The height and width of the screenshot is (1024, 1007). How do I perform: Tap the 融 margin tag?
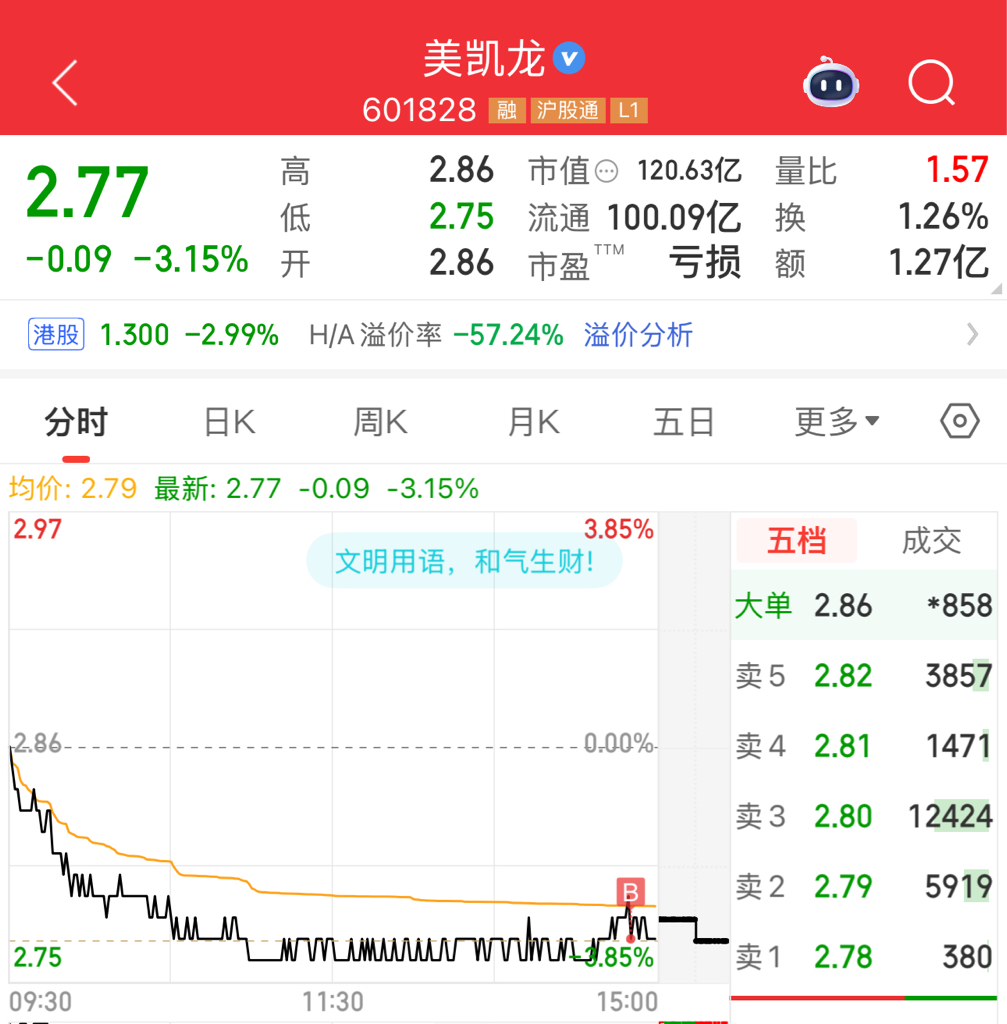pos(507,110)
